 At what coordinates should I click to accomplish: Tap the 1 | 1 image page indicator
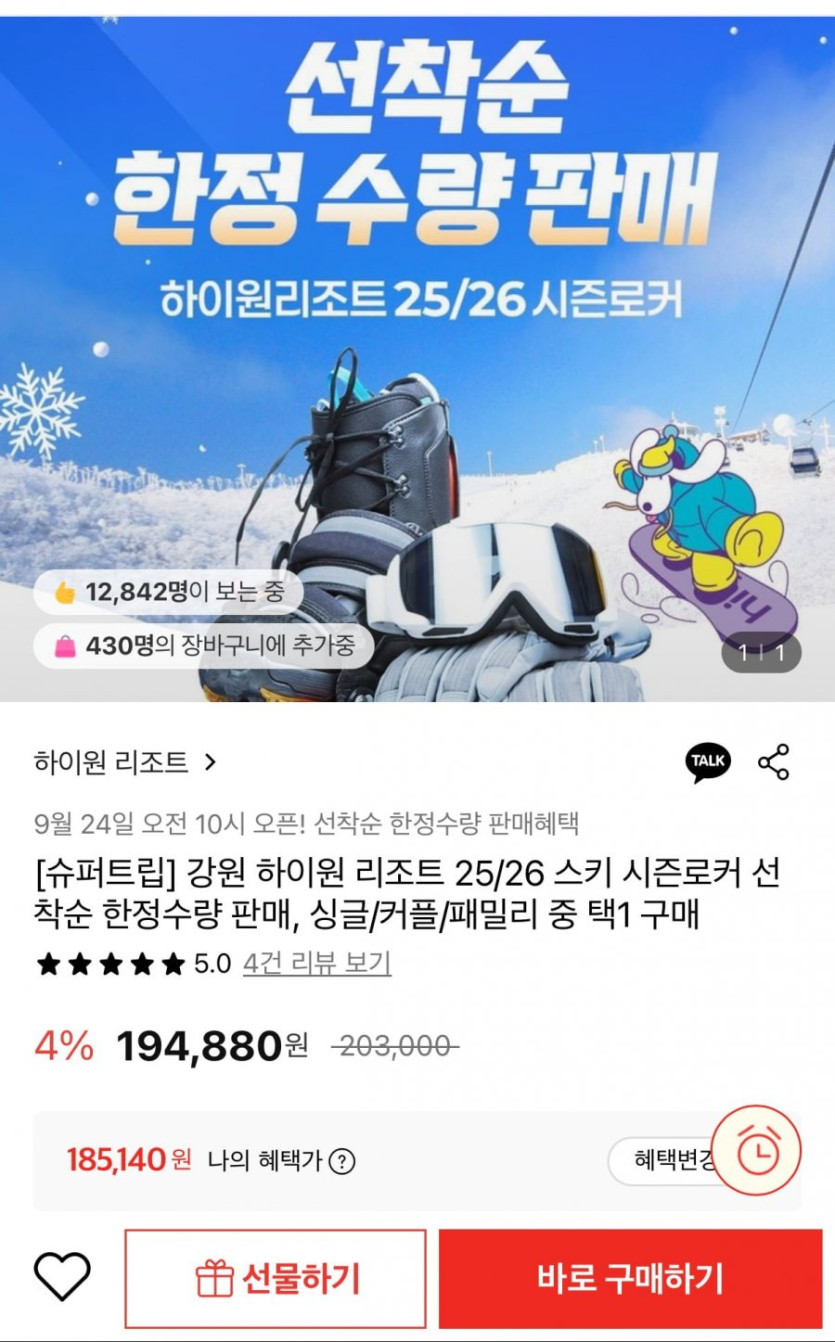pos(761,654)
